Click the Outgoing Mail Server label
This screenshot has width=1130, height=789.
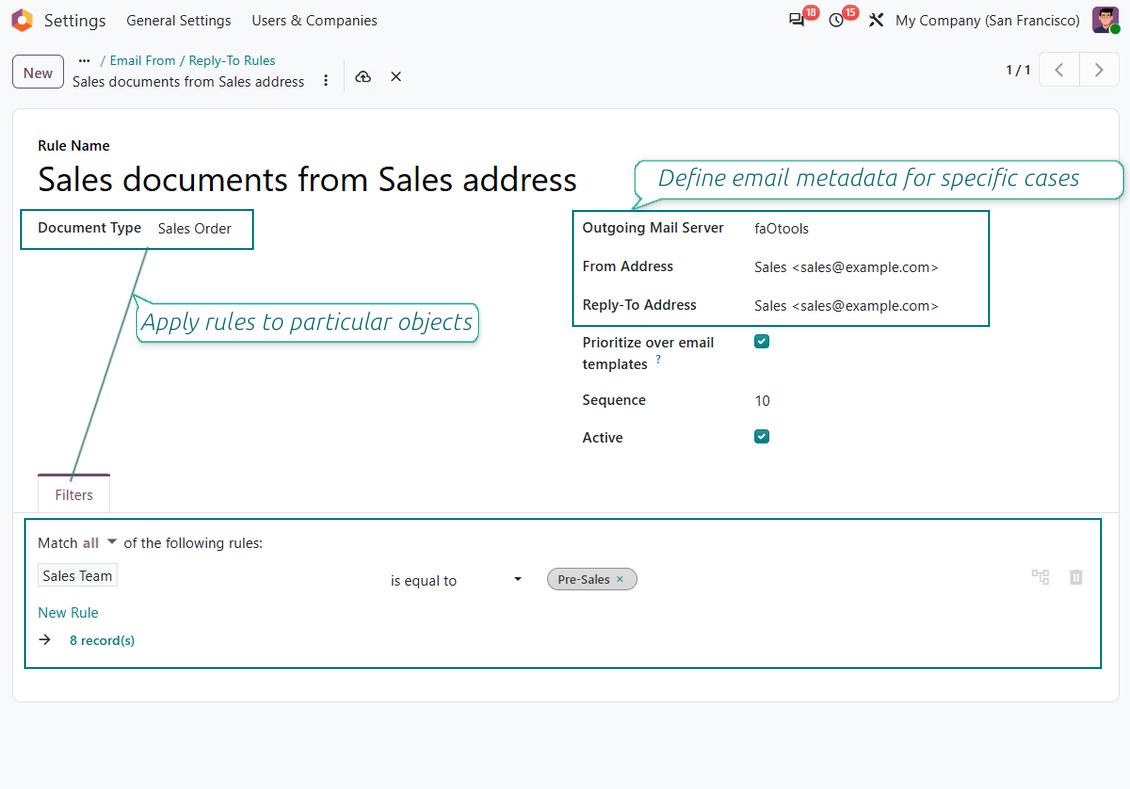coord(653,228)
